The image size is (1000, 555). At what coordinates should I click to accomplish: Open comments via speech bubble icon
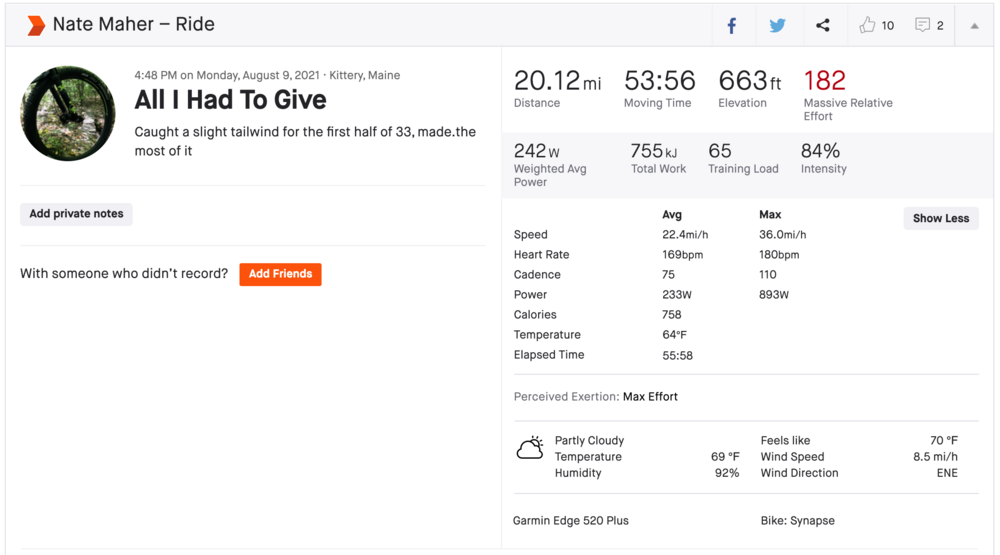[x=922, y=25]
